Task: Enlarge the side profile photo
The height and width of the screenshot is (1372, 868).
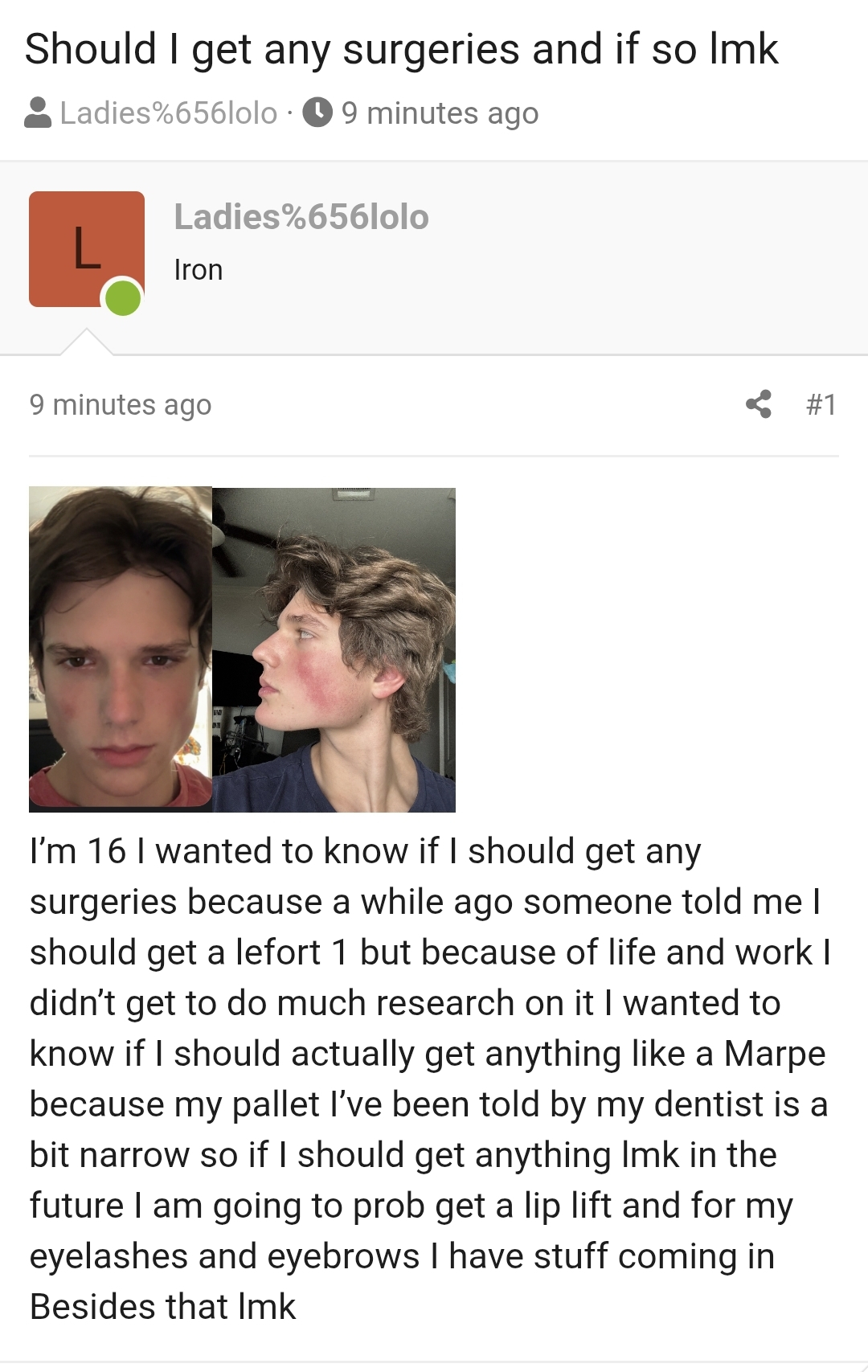Action: click(334, 649)
